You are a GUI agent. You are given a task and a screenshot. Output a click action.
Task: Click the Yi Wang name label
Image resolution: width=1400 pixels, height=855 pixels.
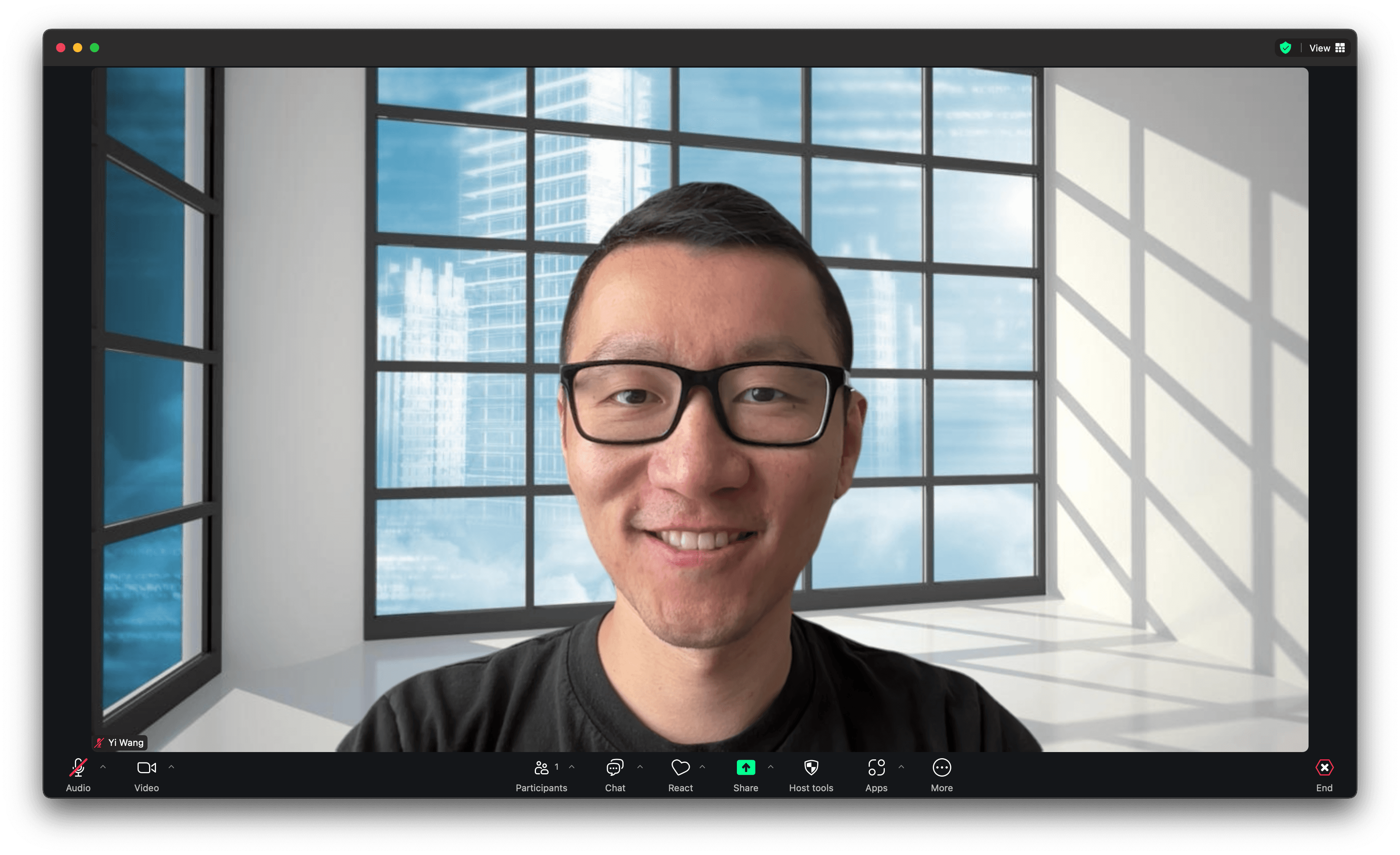click(126, 742)
